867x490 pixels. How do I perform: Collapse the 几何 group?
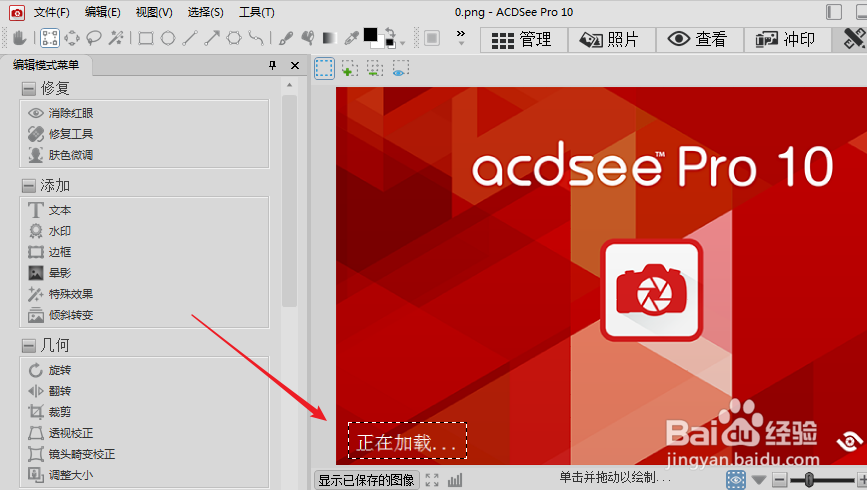[x=28, y=346]
